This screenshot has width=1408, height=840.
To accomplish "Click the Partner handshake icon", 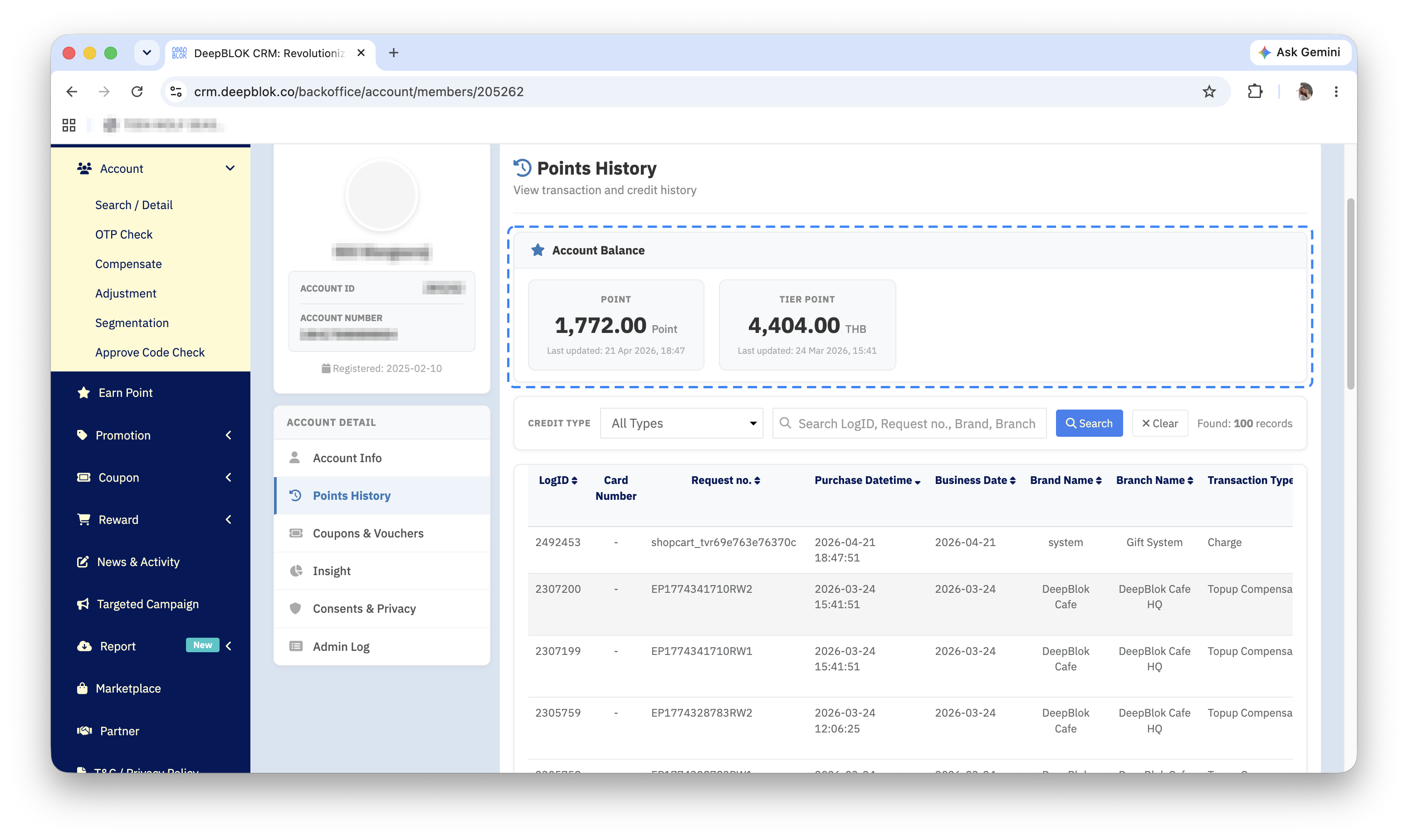I will (84, 731).
